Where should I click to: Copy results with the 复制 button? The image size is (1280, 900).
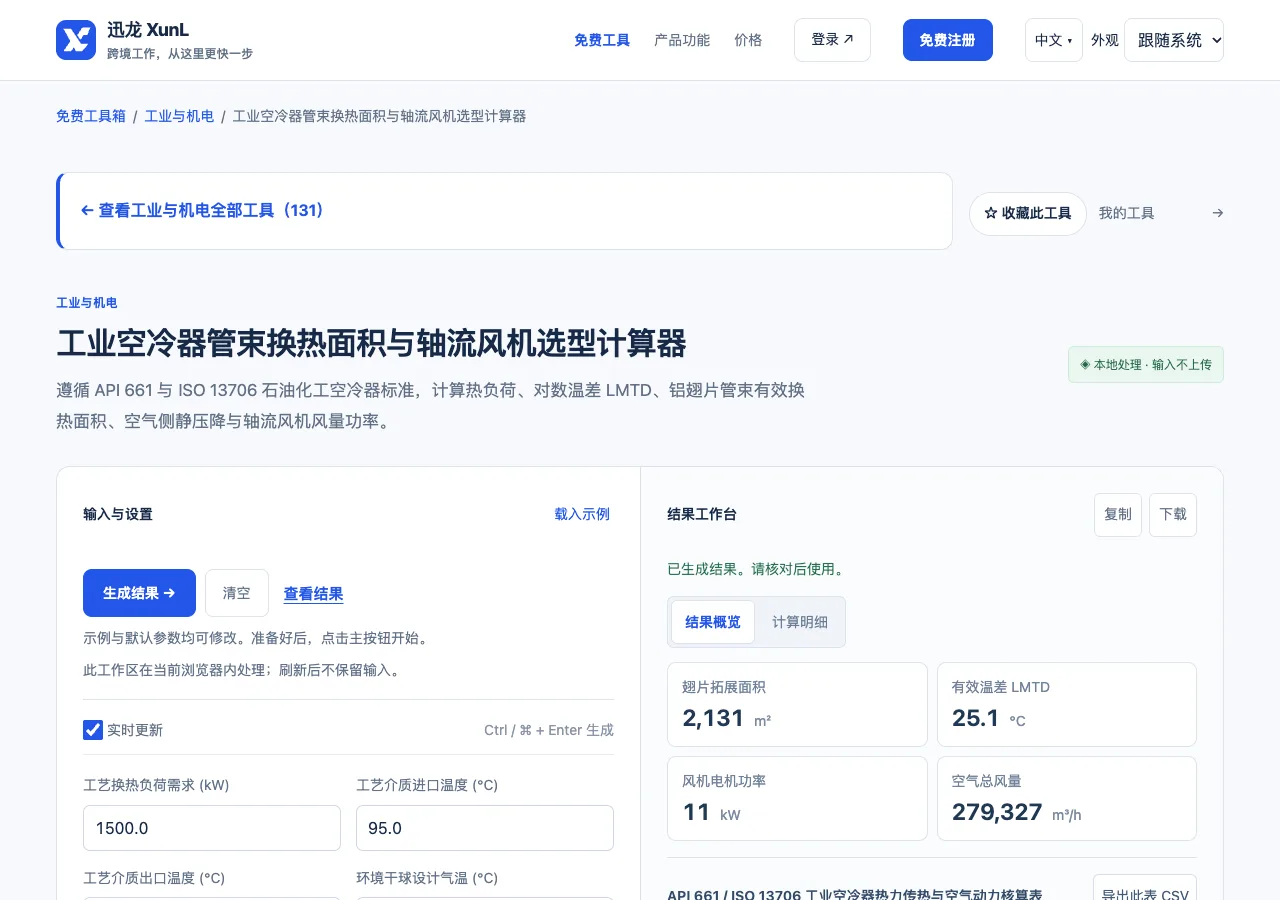coord(1118,514)
